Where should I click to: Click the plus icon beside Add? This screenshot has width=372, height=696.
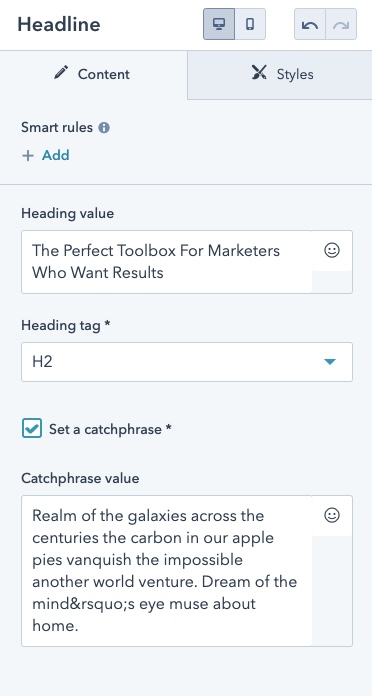pos(28,156)
